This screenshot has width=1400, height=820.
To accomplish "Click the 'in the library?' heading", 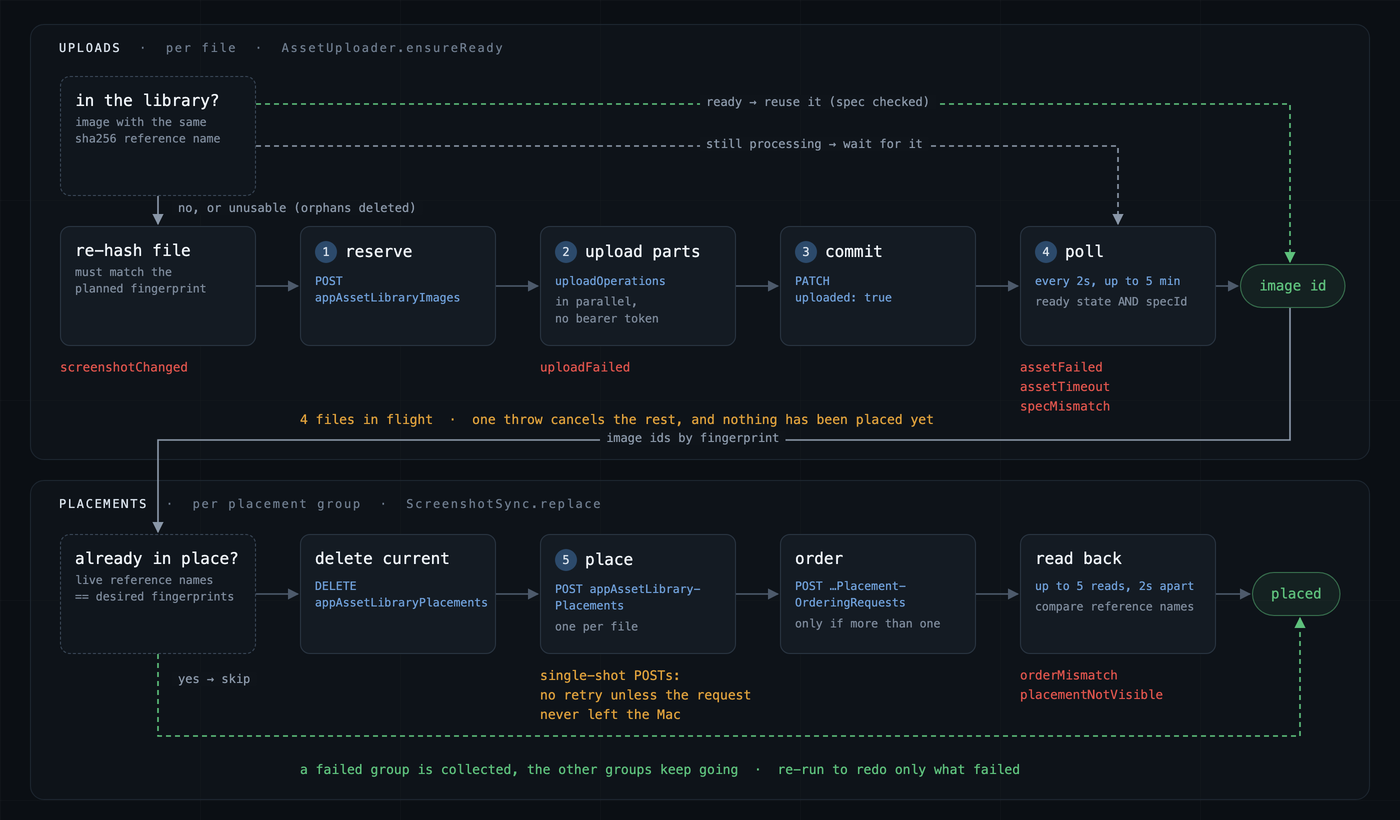I will pyautogui.click(x=147, y=101).
